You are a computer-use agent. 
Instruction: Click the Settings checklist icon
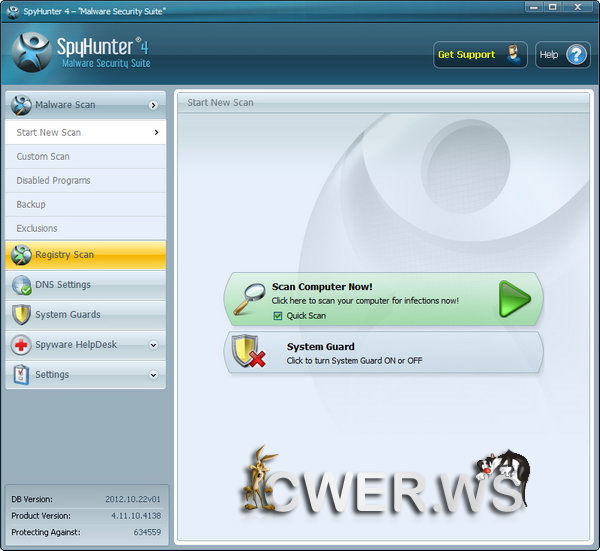point(21,375)
